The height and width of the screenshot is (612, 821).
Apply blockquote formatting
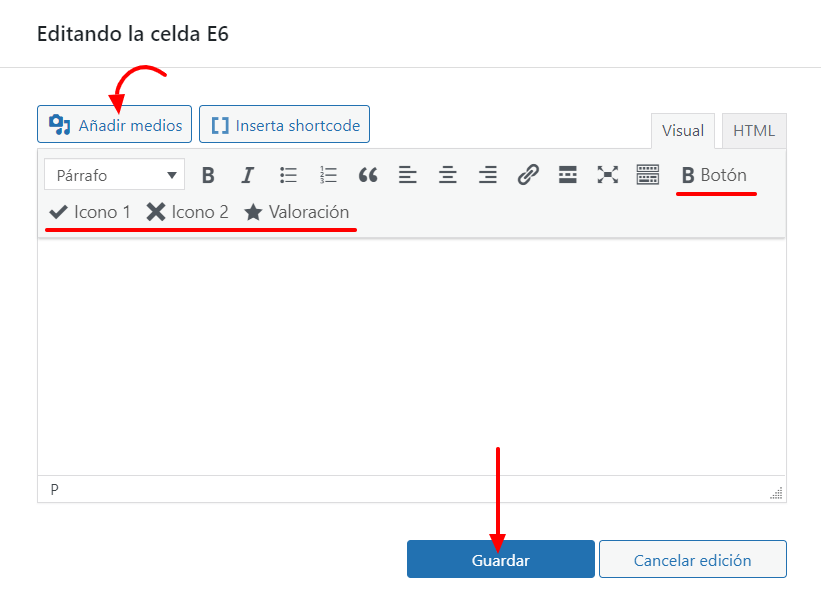tap(368, 175)
